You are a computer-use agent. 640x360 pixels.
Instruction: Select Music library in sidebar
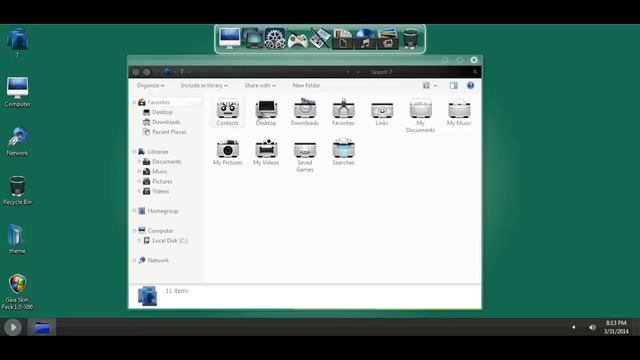[155, 171]
